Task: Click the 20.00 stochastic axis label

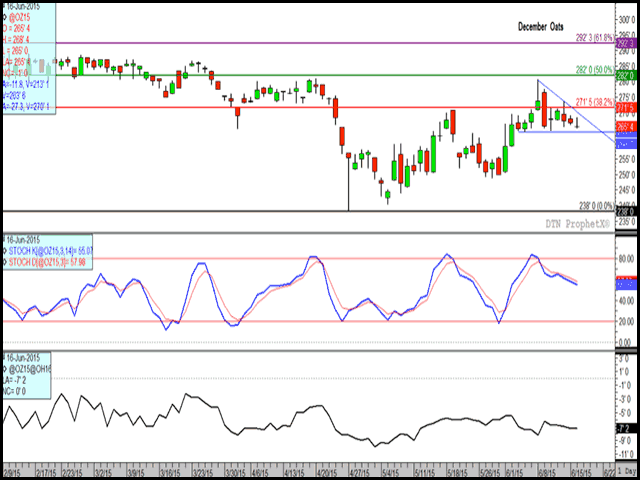Action: tap(628, 322)
